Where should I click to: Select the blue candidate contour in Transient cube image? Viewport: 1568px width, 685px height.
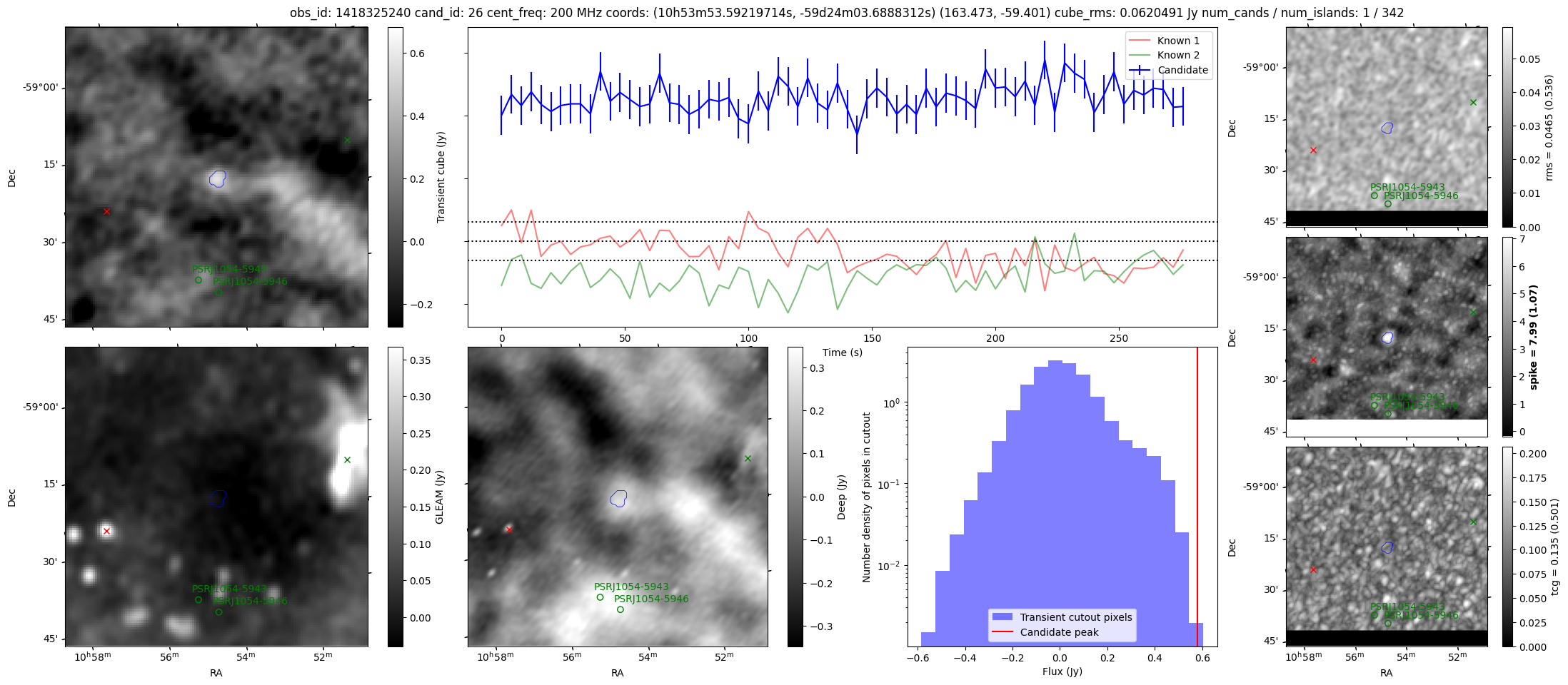[218, 179]
